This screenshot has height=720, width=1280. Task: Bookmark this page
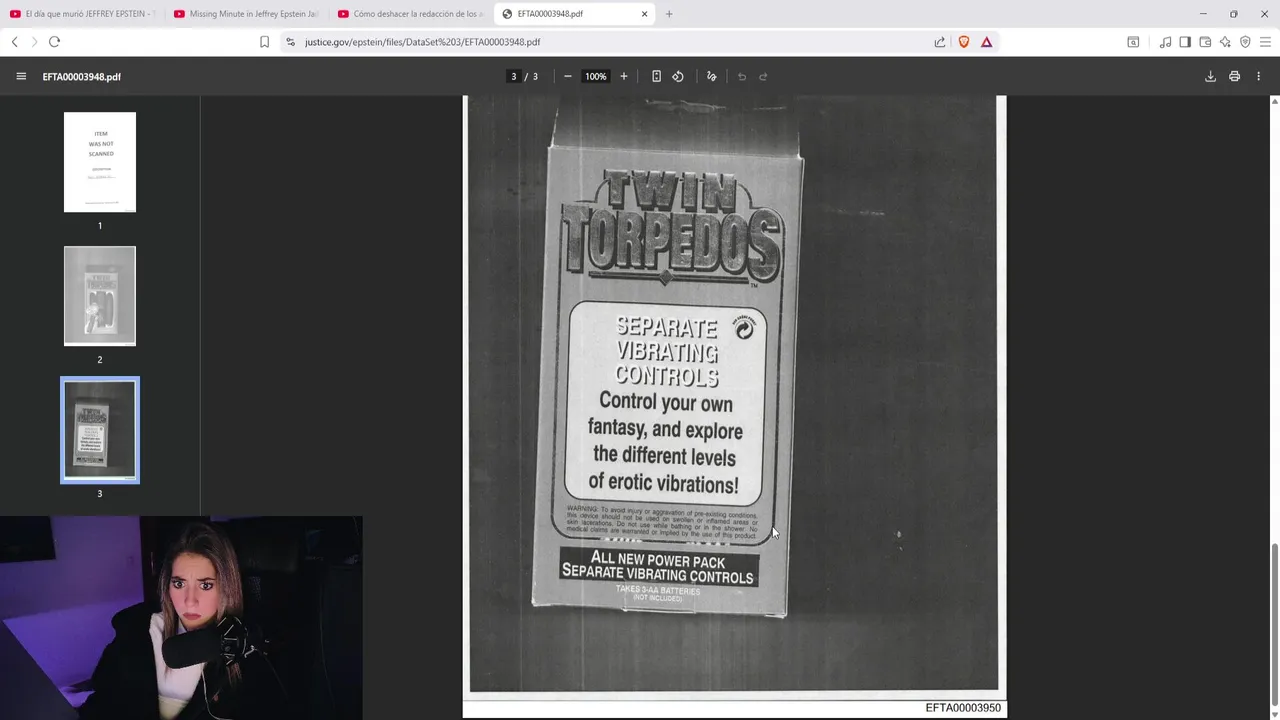click(x=264, y=42)
